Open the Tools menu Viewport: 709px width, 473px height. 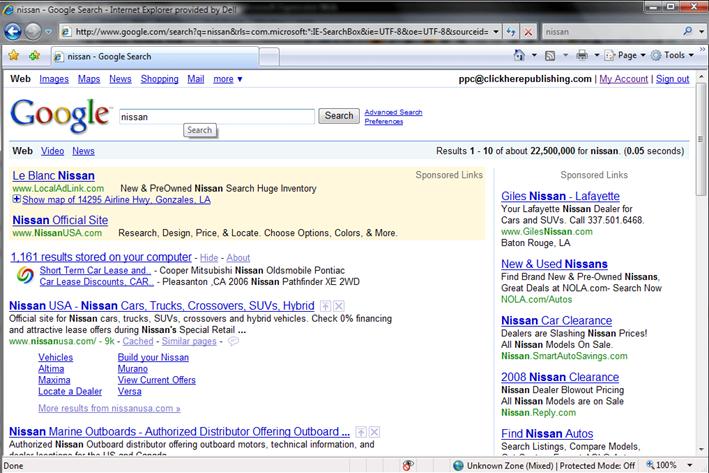[x=672, y=55]
